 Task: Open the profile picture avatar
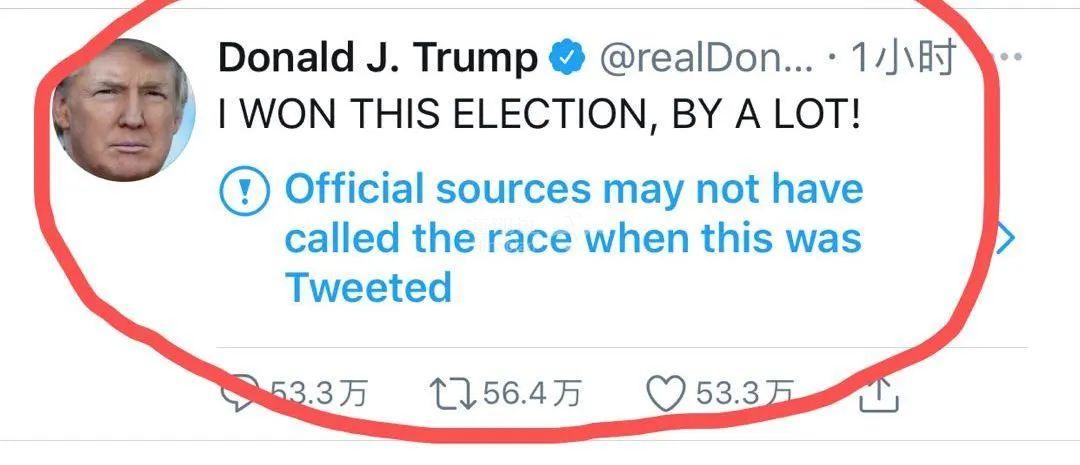coord(124,110)
